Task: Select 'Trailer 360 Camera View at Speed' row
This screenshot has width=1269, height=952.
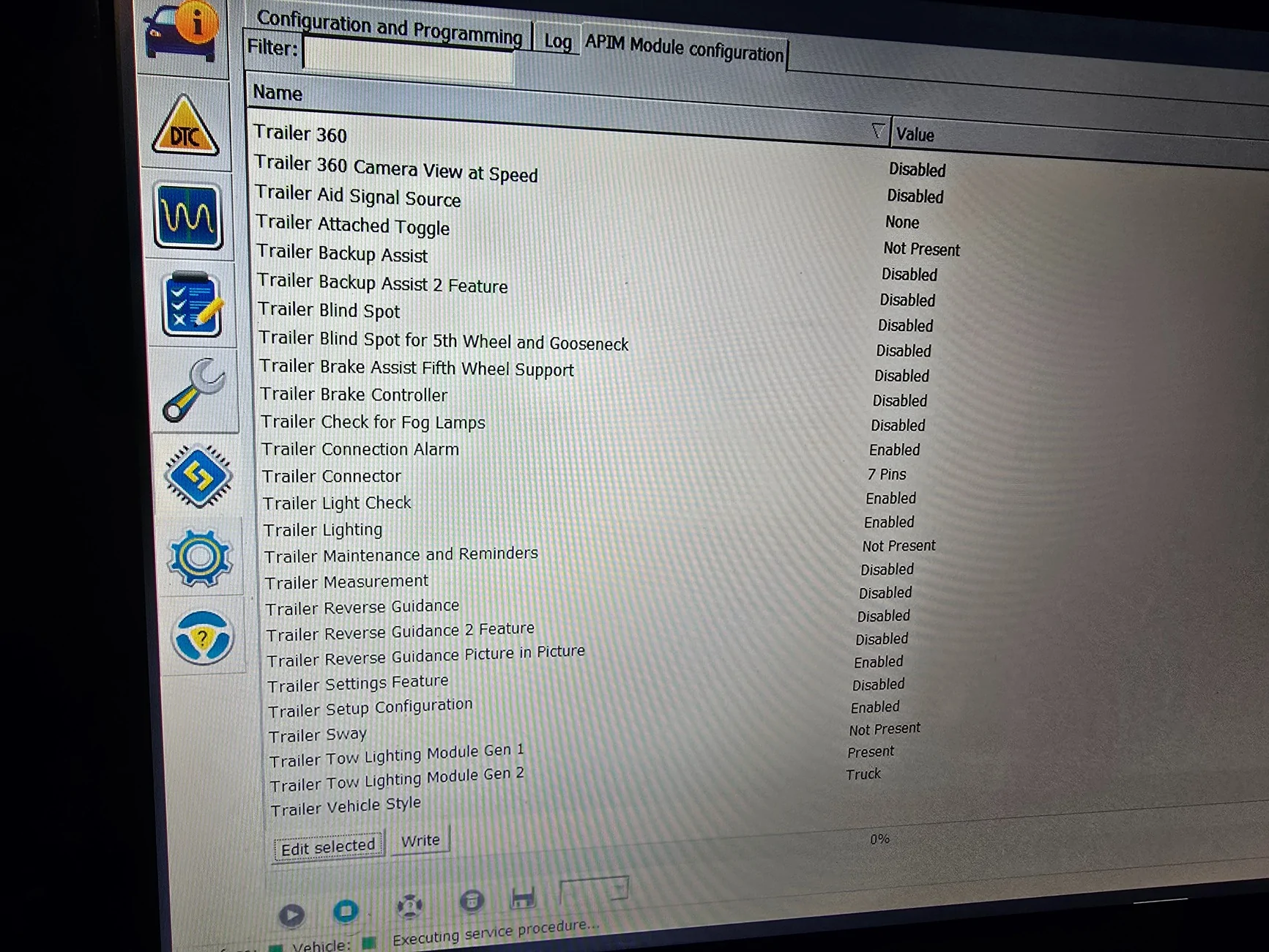Action: click(x=396, y=169)
